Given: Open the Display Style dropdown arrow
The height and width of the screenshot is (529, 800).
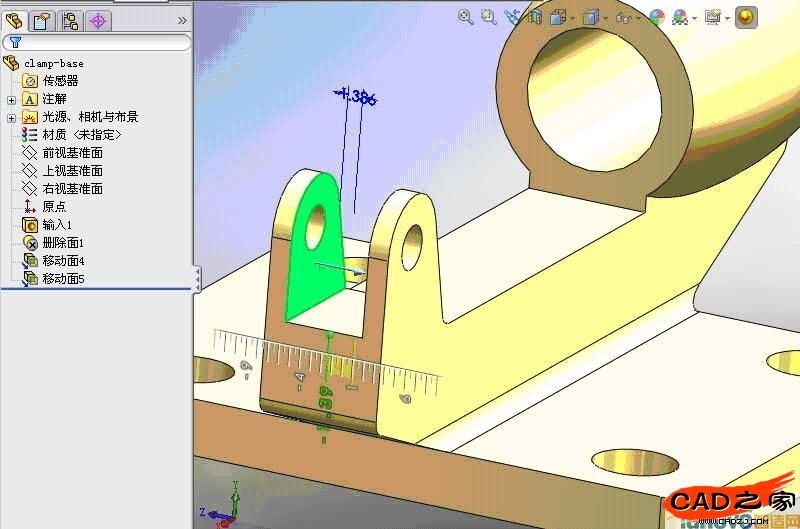Looking at the screenshot, I should [x=607, y=17].
